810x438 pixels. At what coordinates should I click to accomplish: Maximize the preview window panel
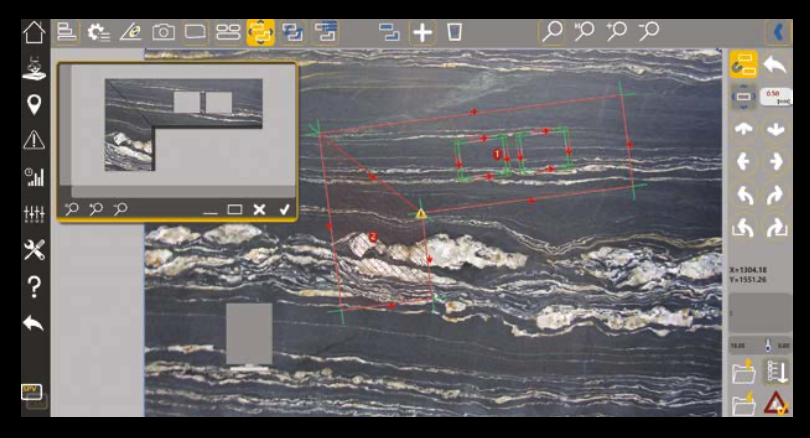tap(235, 209)
